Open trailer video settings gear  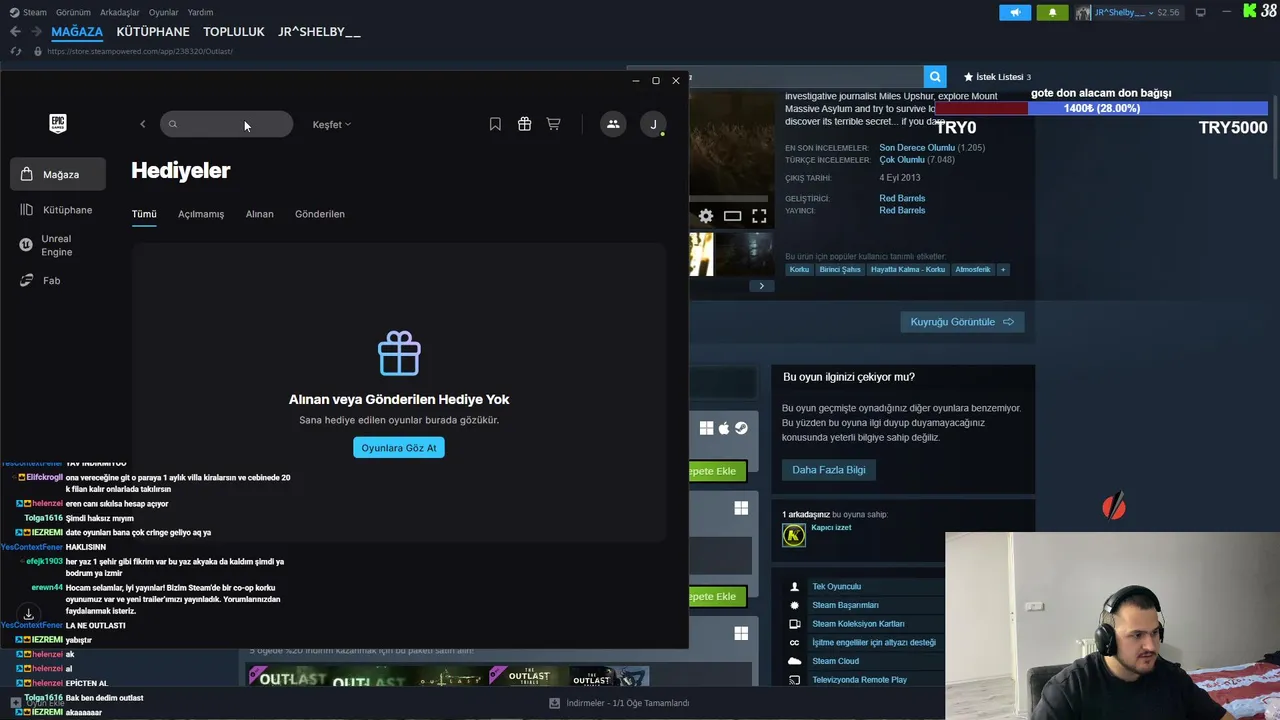coord(706,216)
